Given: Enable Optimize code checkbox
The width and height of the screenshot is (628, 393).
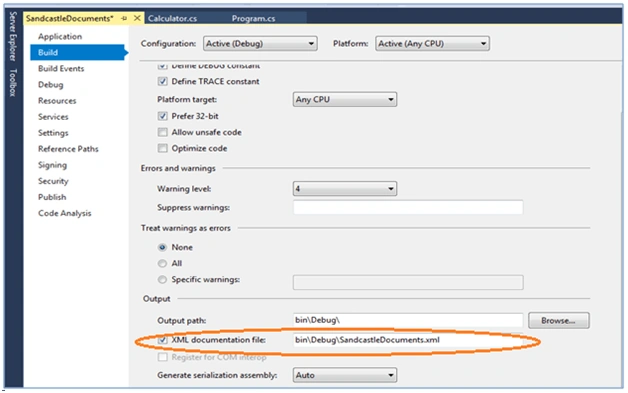Looking at the screenshot, I should (163, 148).
